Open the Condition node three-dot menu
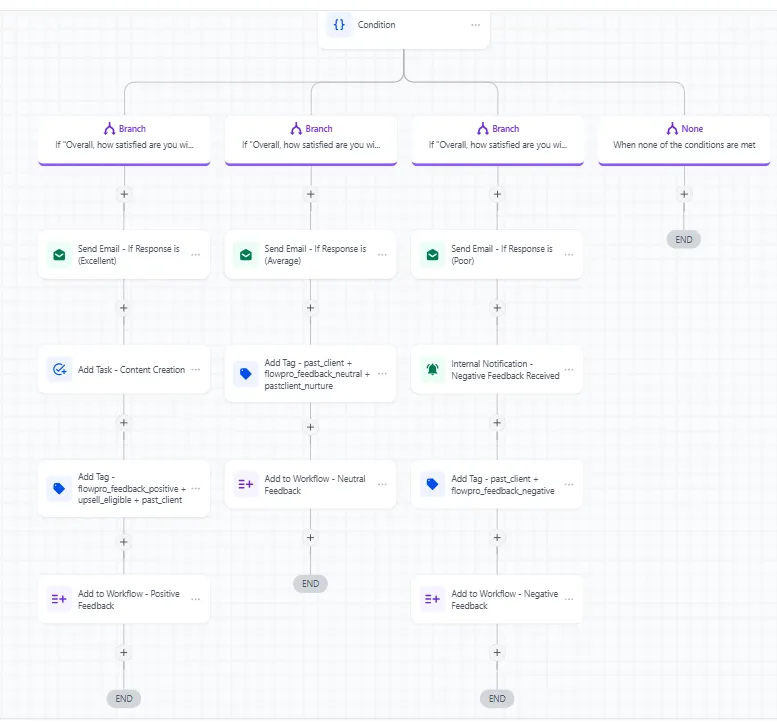The height and width of the screenshot is (726, 777). 475,25
